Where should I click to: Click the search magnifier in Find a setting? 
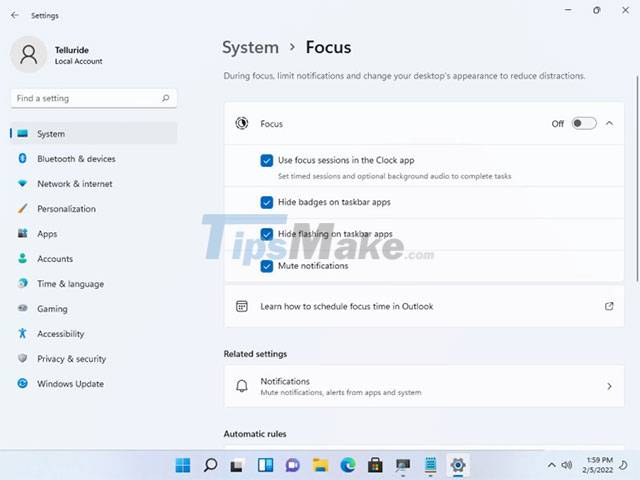165,98
